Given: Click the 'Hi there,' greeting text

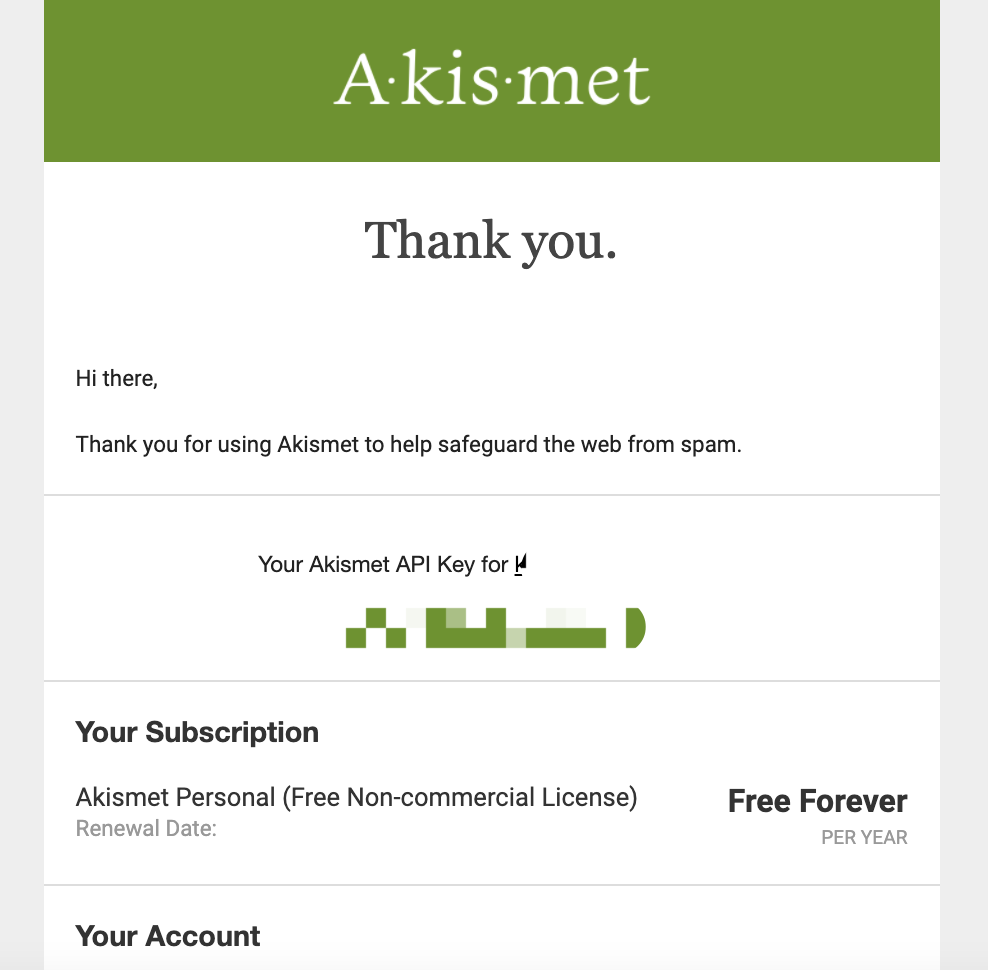Looking at the screenshot, I should pyautogui.click(x=117, y=379).
